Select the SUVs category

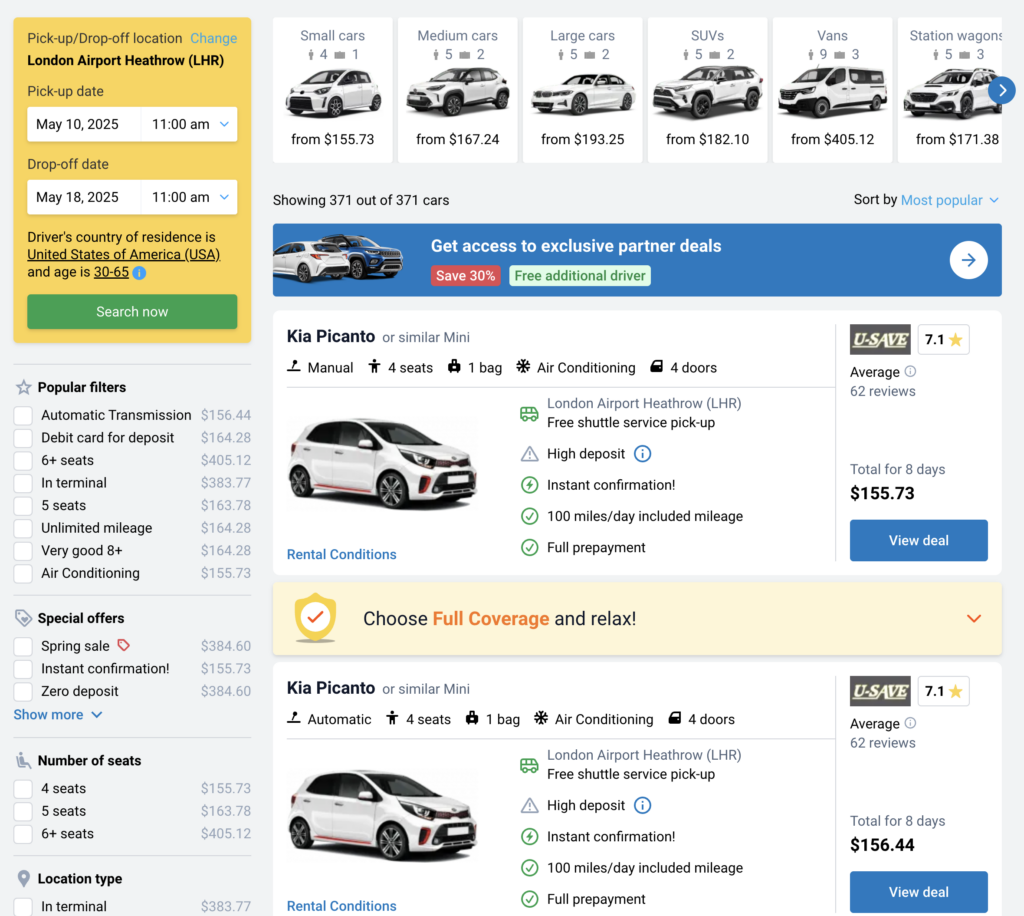coord(707,90)
